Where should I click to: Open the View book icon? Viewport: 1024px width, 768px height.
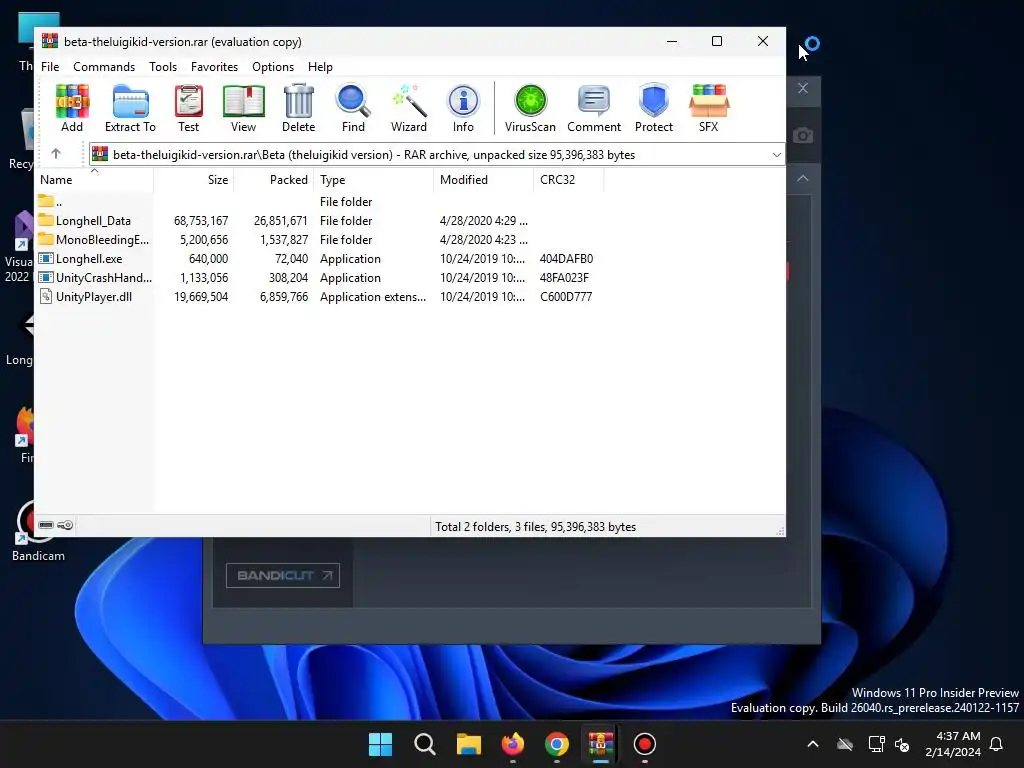coord(244,108)
